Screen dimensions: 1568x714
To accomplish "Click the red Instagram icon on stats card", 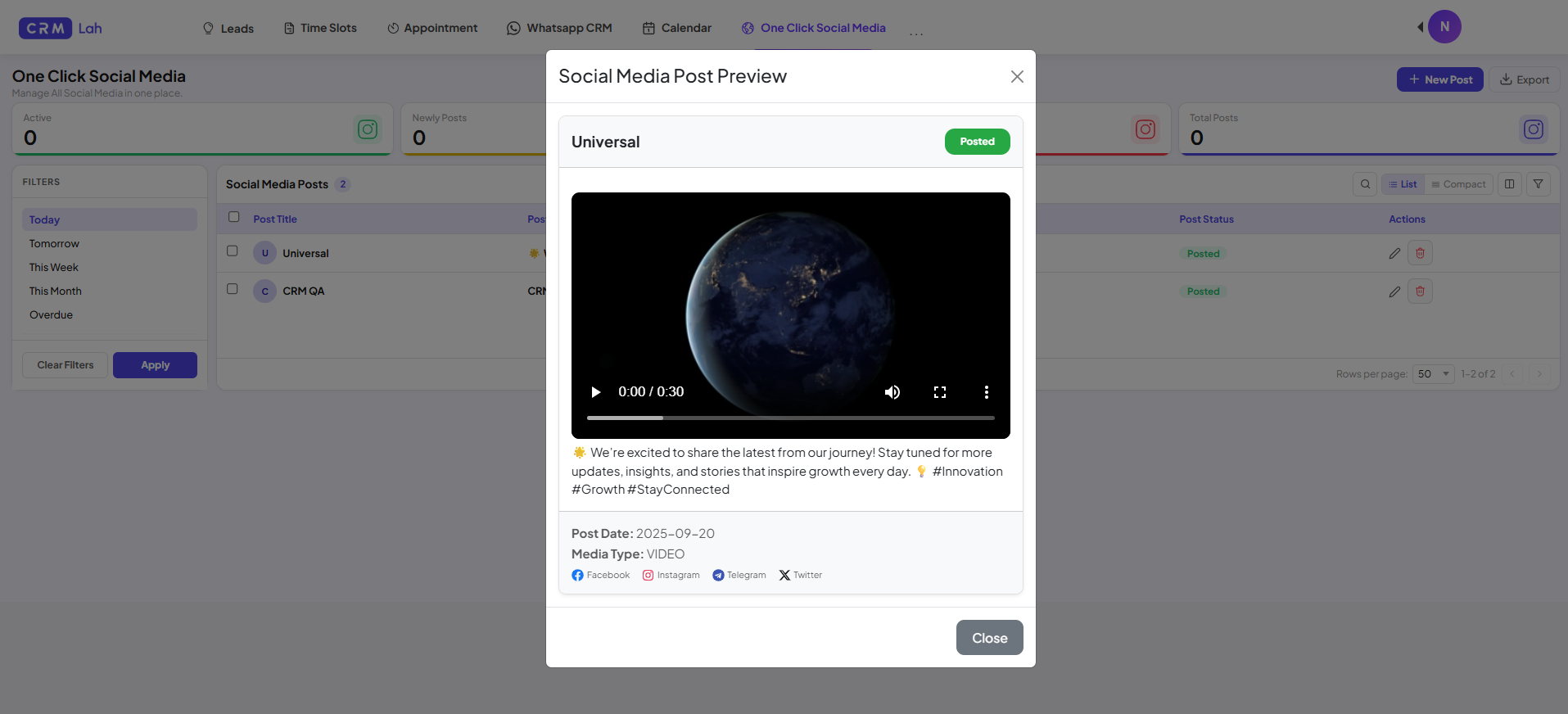I will 1145,129.
